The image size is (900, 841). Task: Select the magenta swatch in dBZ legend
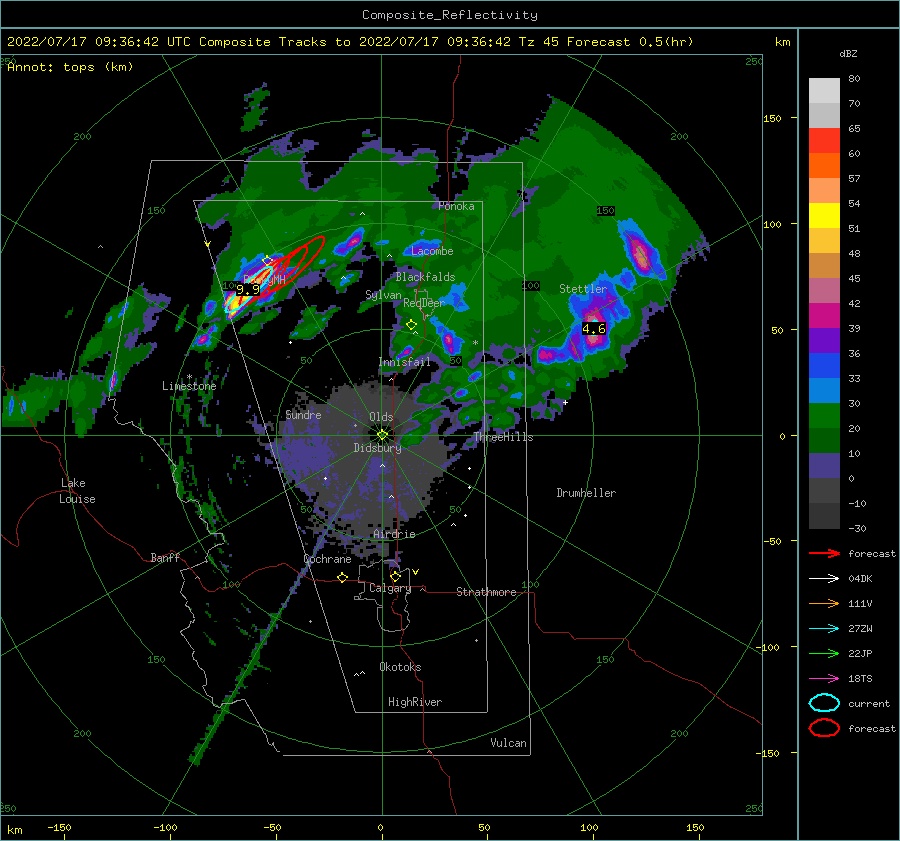(x=824, y=316)
